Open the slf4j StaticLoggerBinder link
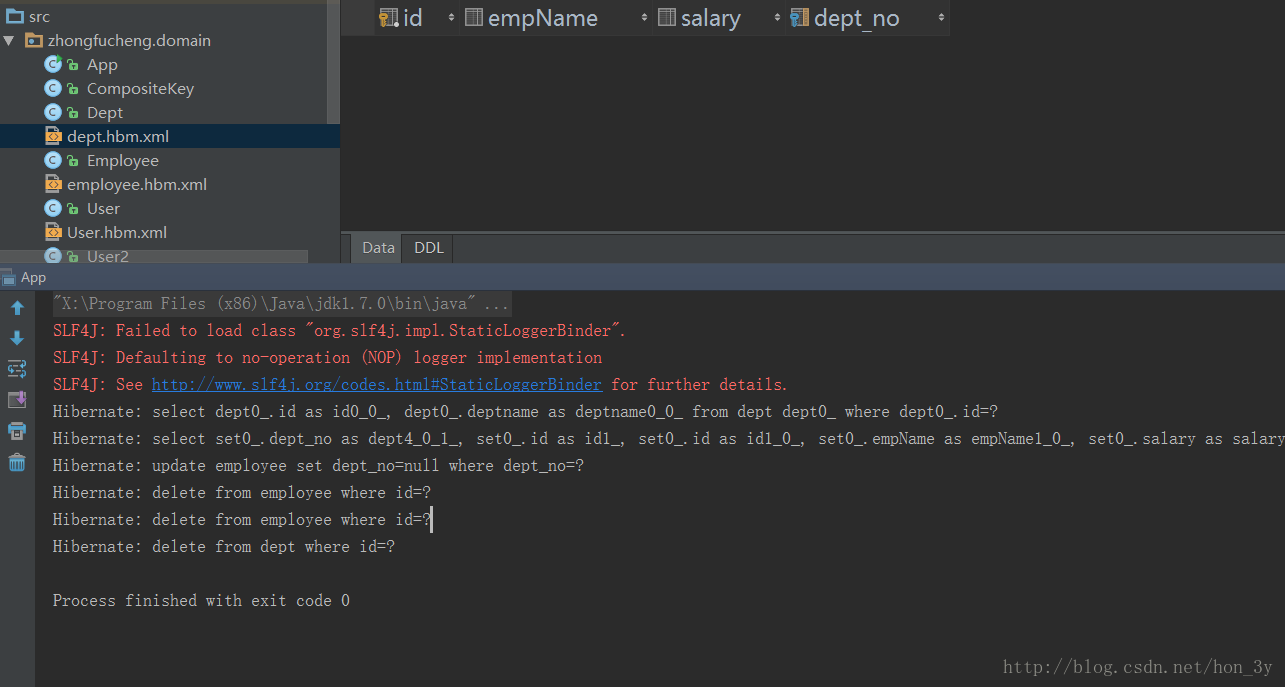 pyautogui.click(x=377, y=384)
